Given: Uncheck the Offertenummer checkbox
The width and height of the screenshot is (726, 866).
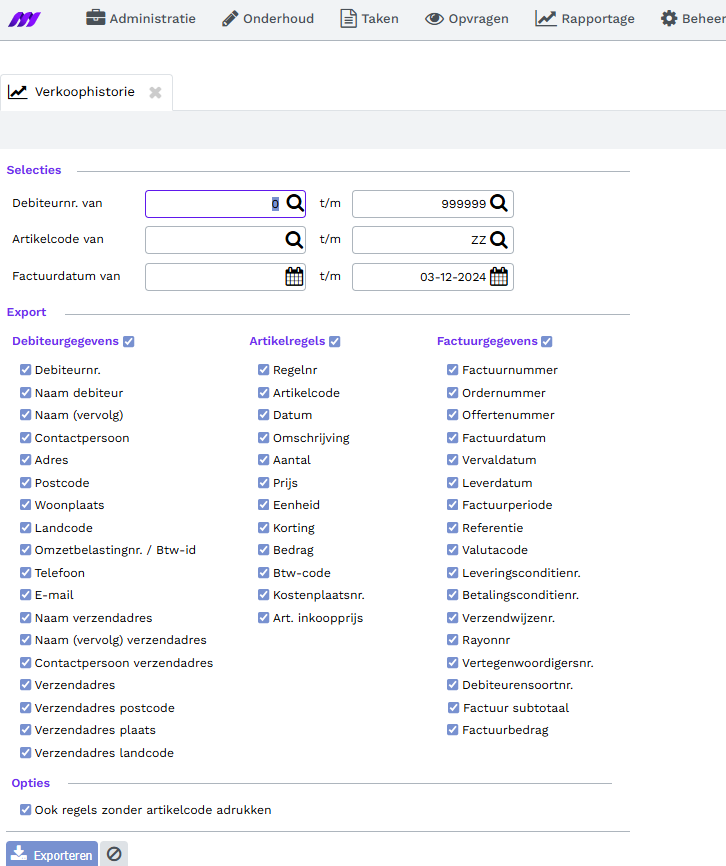Looking at the screenshot, I should [x=453, y=414].
